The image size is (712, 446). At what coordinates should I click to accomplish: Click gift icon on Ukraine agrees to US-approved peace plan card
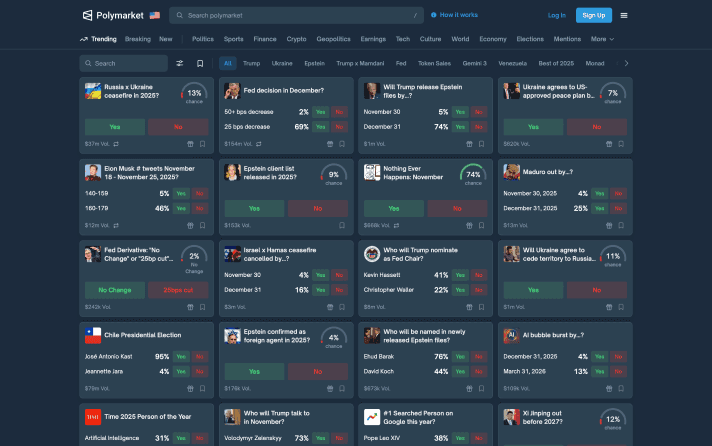point(609,144)
